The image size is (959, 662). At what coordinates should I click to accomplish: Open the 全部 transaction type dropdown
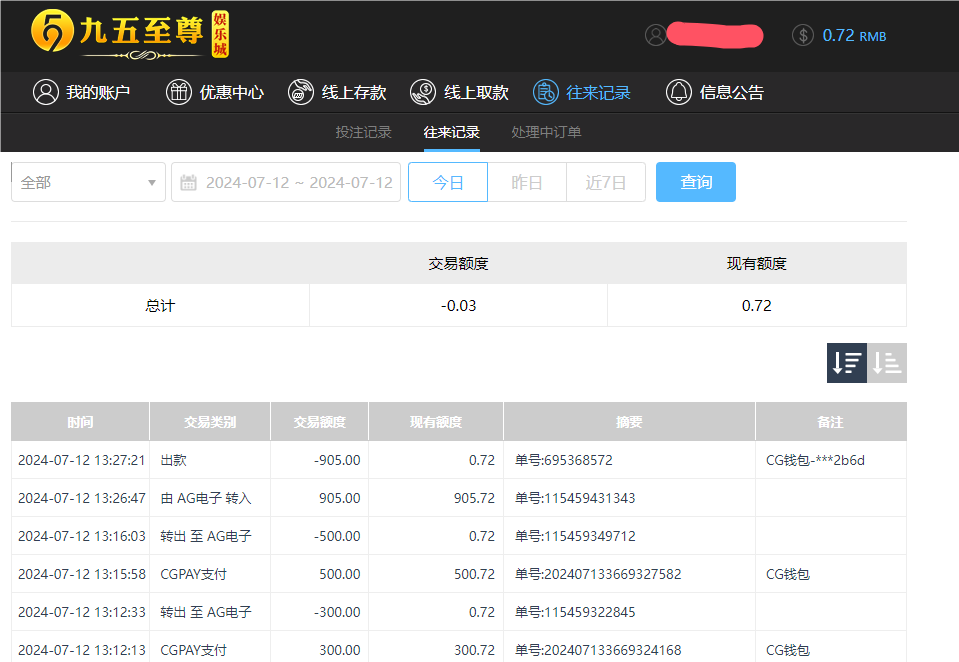(88, 182)
